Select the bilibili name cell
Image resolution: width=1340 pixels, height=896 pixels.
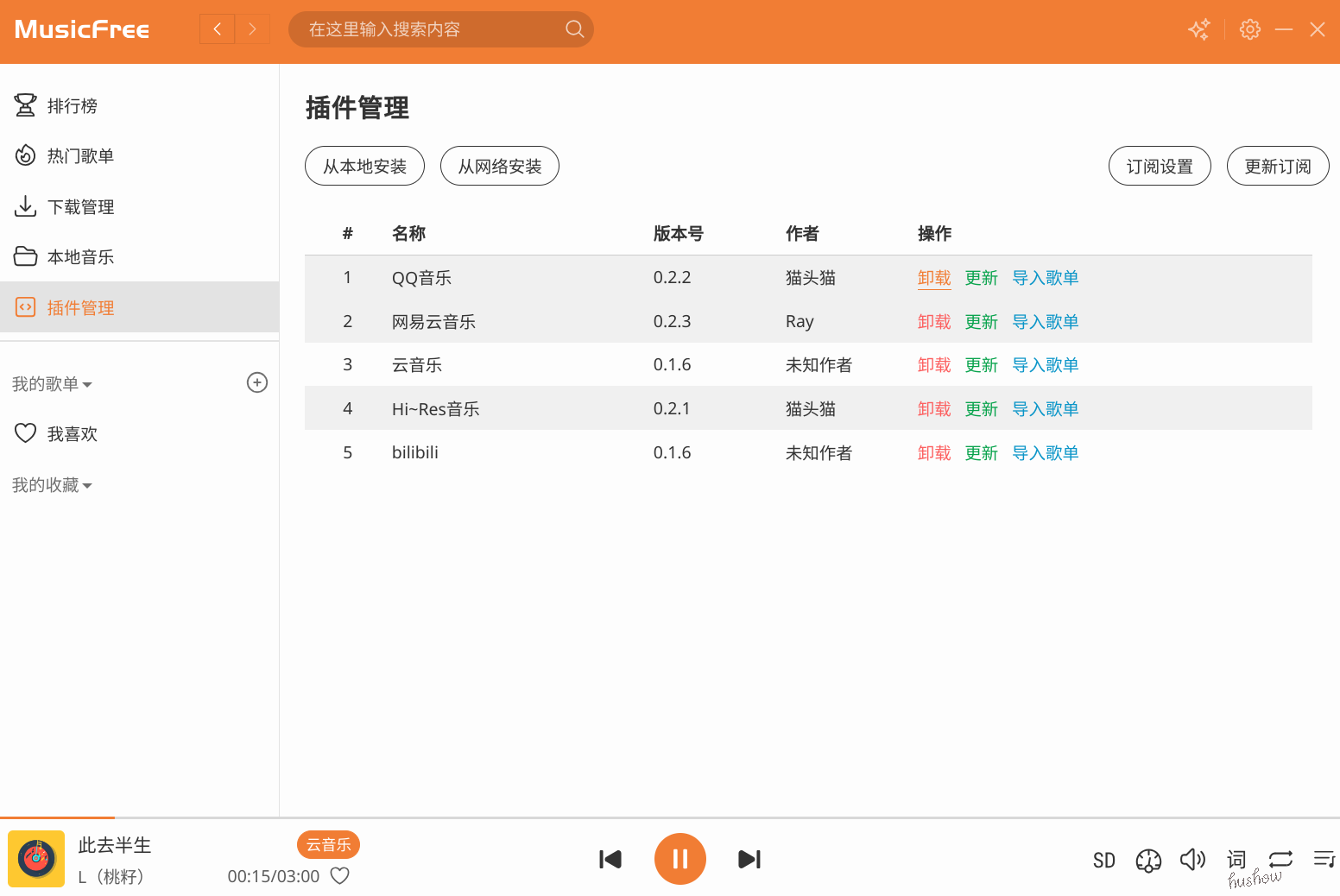(415, 452)
